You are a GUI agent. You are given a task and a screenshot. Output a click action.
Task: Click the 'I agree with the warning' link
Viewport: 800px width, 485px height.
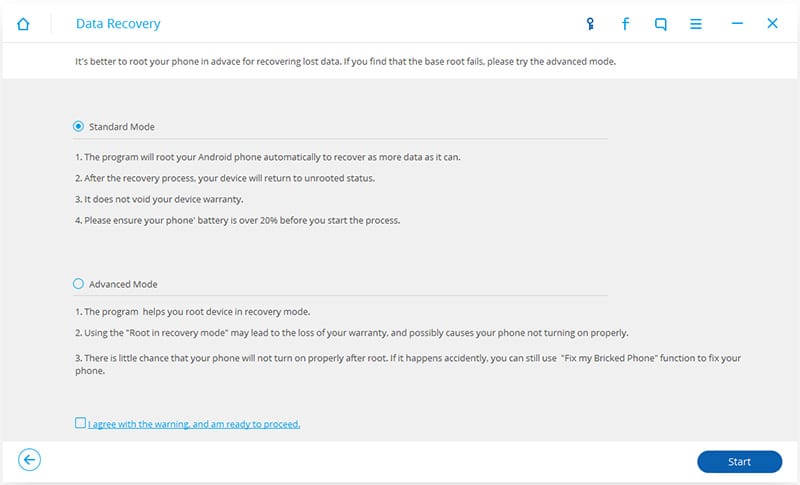click(194, 424)
